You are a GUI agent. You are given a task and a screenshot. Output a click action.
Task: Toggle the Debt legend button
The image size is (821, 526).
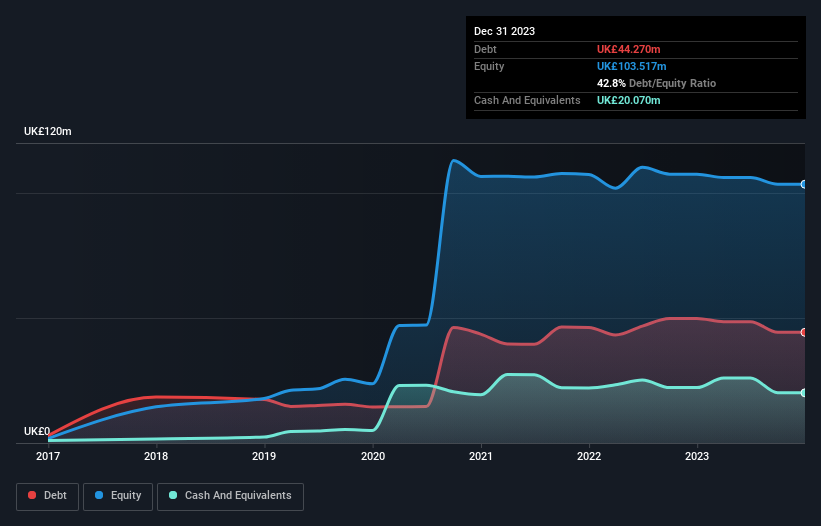coord(48,496)
